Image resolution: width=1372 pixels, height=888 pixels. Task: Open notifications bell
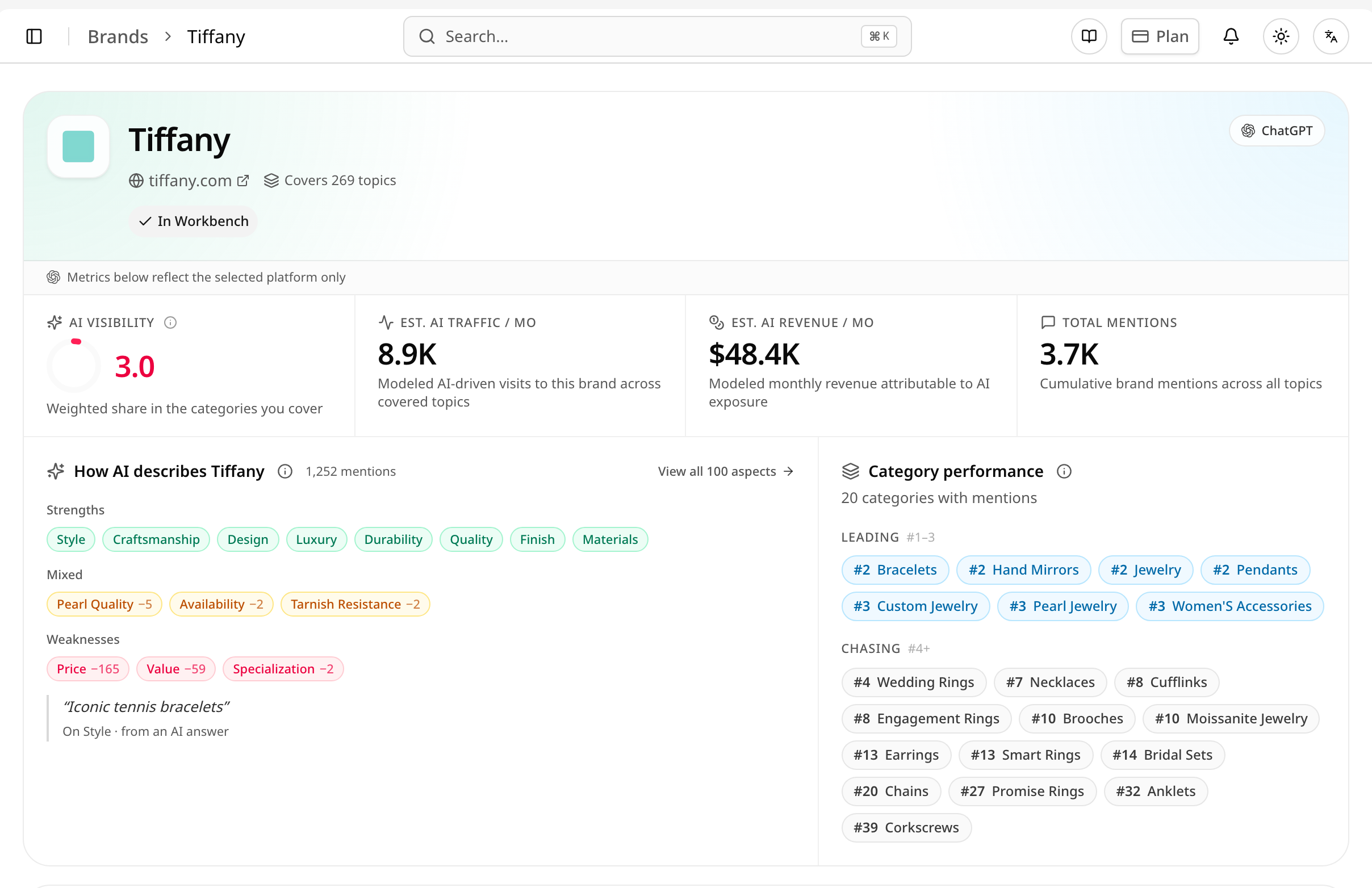click(x=1231, y=36)
